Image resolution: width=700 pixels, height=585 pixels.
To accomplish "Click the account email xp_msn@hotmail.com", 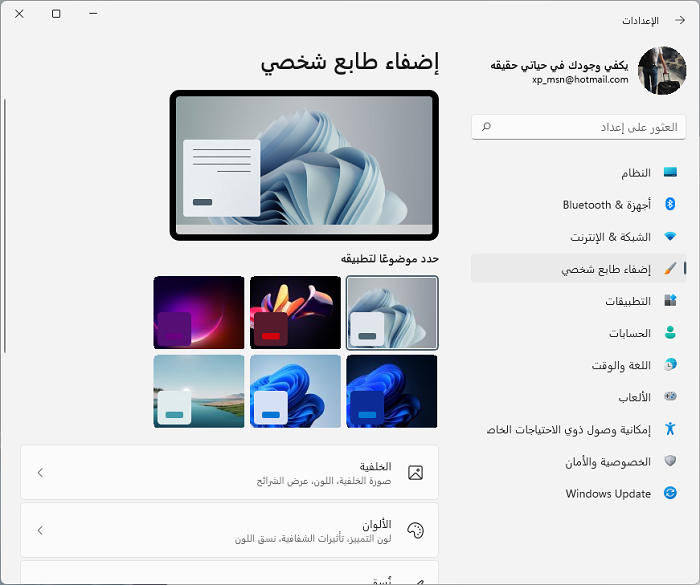I will click(580, 79).
